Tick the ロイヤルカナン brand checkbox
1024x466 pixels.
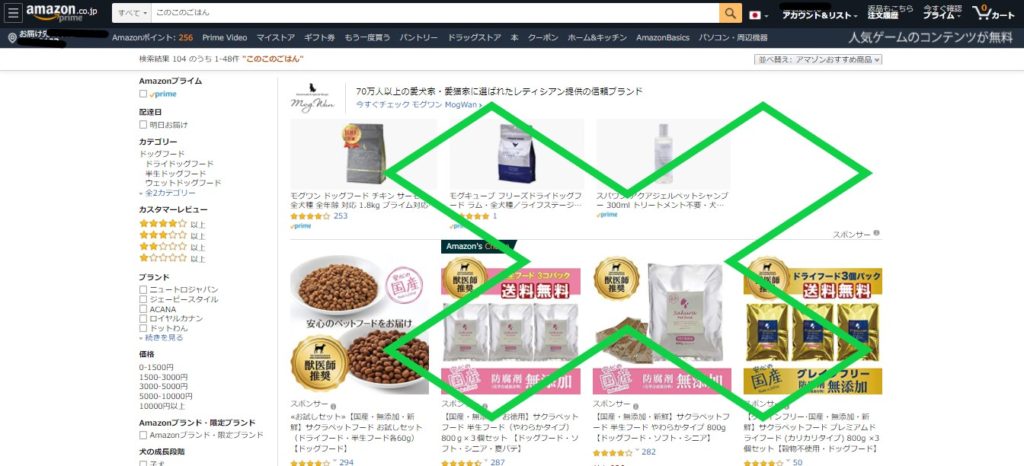(143, 318)
